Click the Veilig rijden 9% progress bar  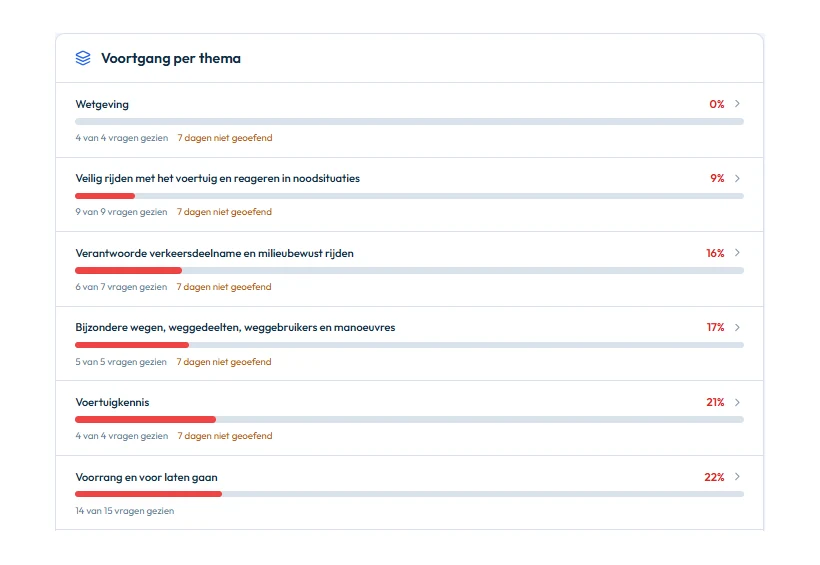[x=409, y=196]
